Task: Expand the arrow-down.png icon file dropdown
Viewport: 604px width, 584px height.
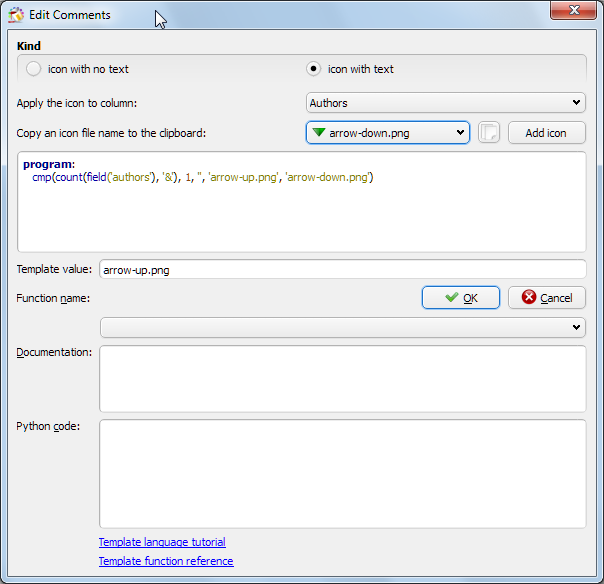Action: point(460,133)
